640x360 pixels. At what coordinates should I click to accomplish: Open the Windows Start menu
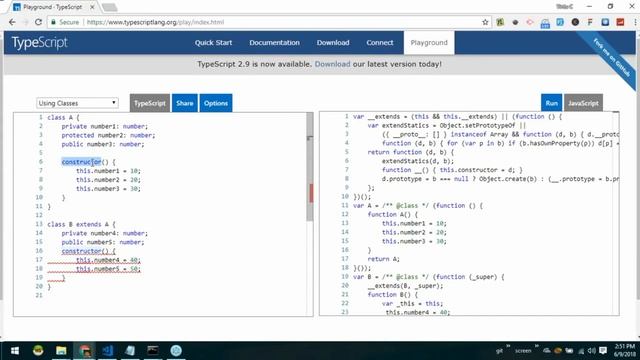(x=15, y=351)
